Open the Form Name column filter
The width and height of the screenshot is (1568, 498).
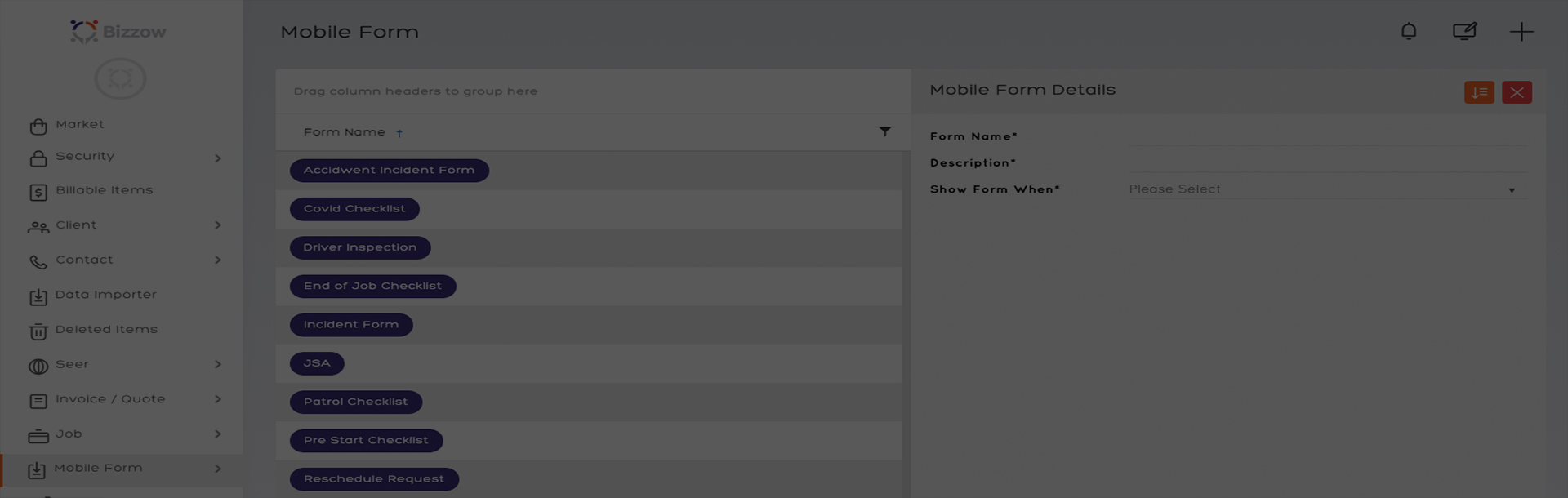884,131
